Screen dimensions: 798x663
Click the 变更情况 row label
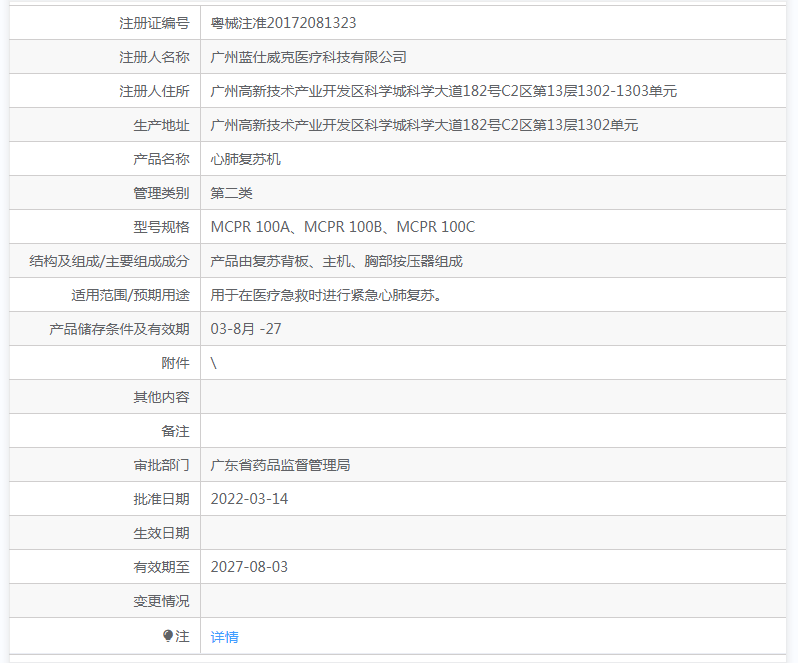click(161, 601)
